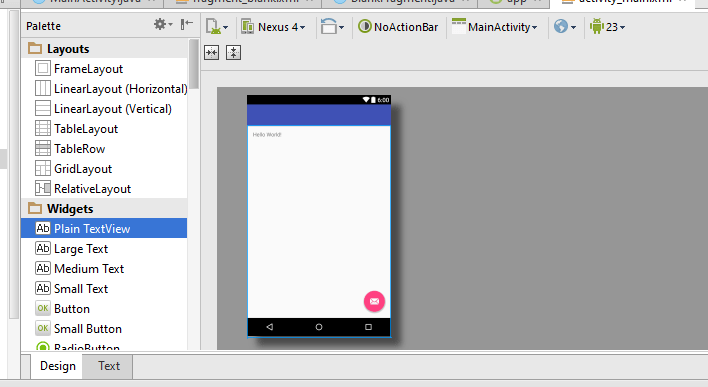Switch to the Design tab
The width and height of the screenshot is (708, 387).
[x=58, y=366]
